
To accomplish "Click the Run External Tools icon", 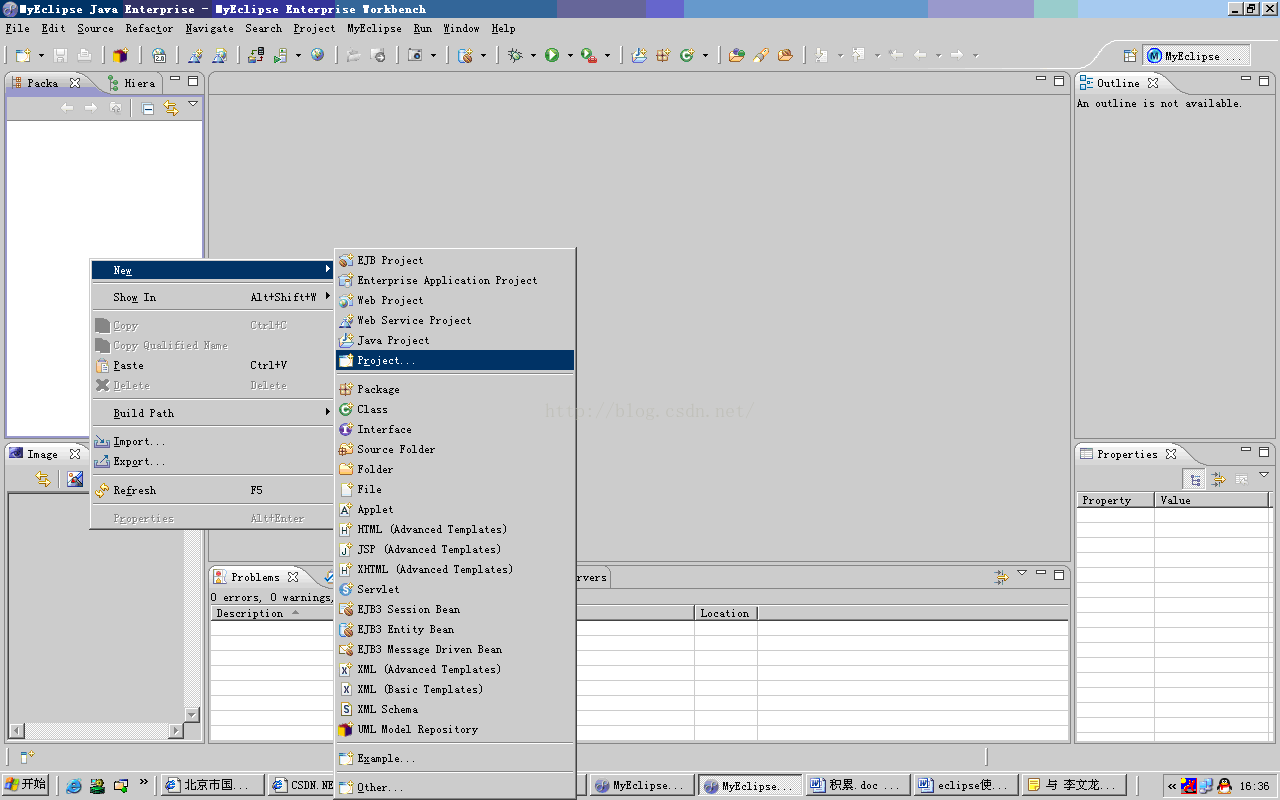I will point(589,56).
